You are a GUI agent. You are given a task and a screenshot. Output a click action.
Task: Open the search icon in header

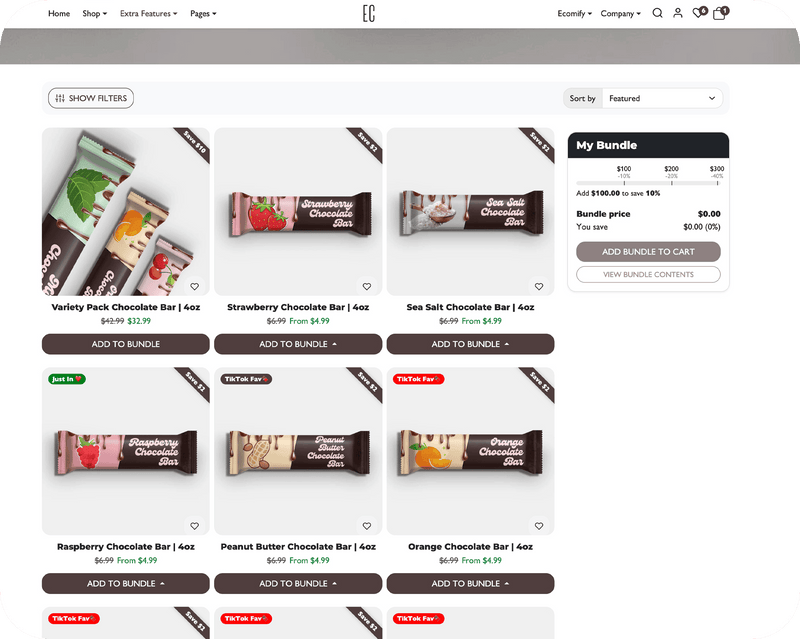(x=657, y=14)
